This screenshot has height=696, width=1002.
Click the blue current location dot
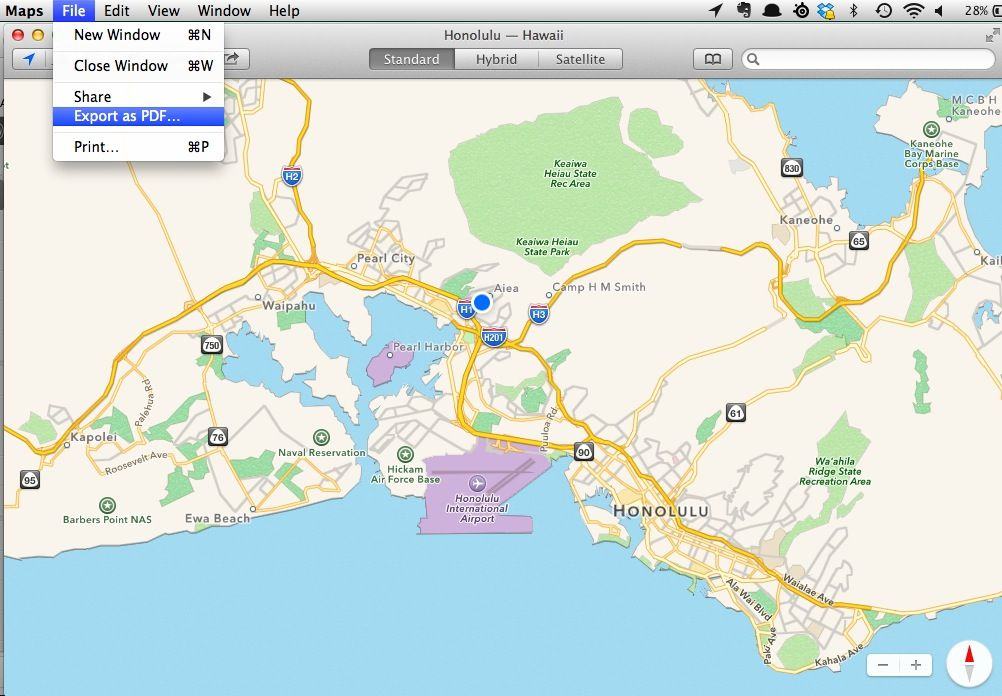tap(482, 302)
